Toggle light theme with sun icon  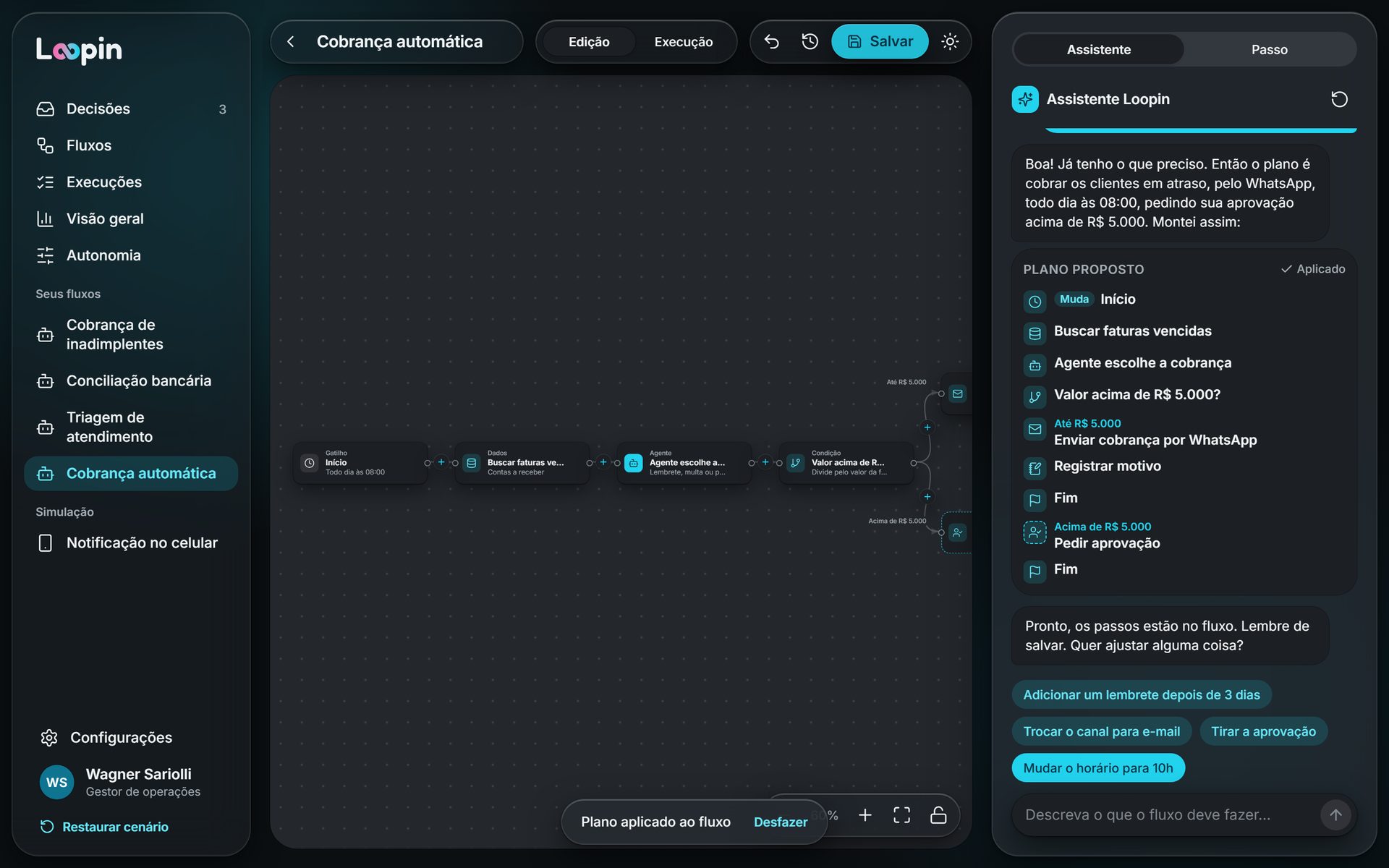[950, 42]
